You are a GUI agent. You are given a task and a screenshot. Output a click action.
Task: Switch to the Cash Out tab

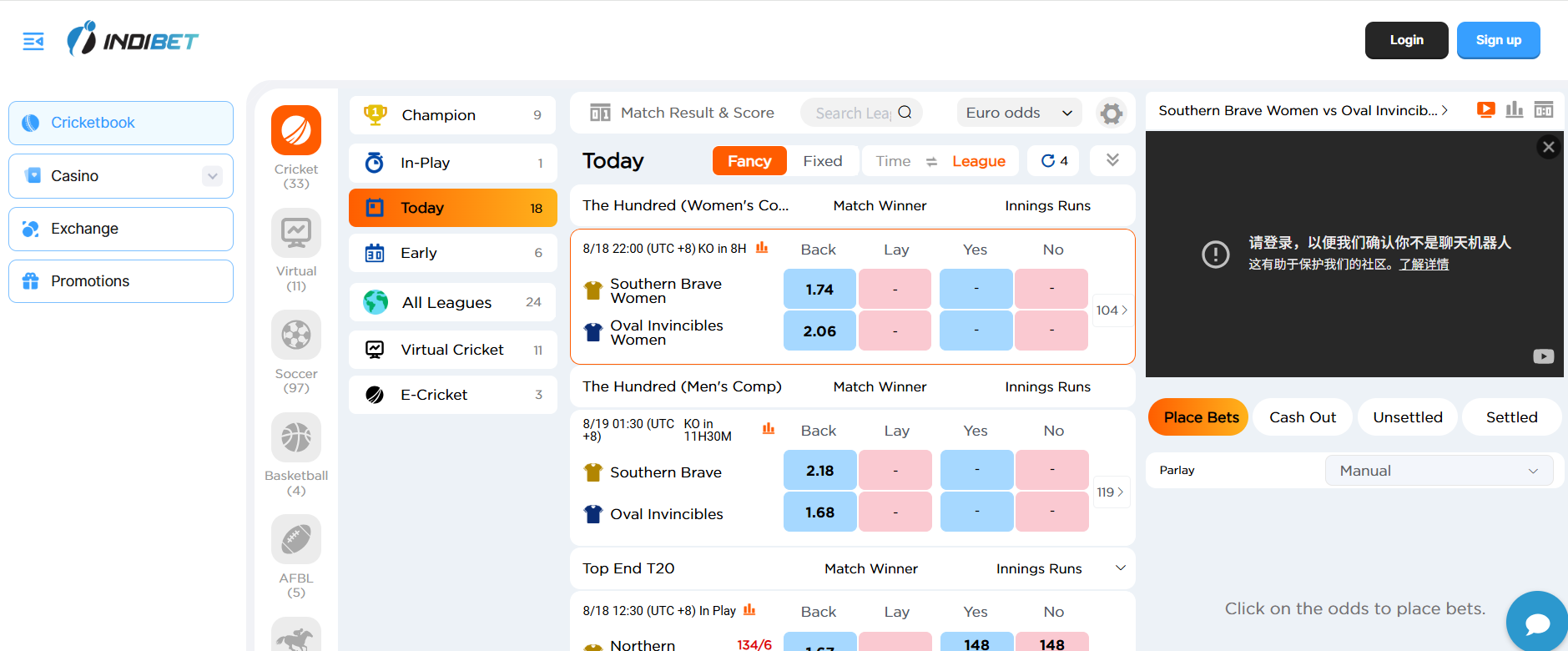[1303, 417]
